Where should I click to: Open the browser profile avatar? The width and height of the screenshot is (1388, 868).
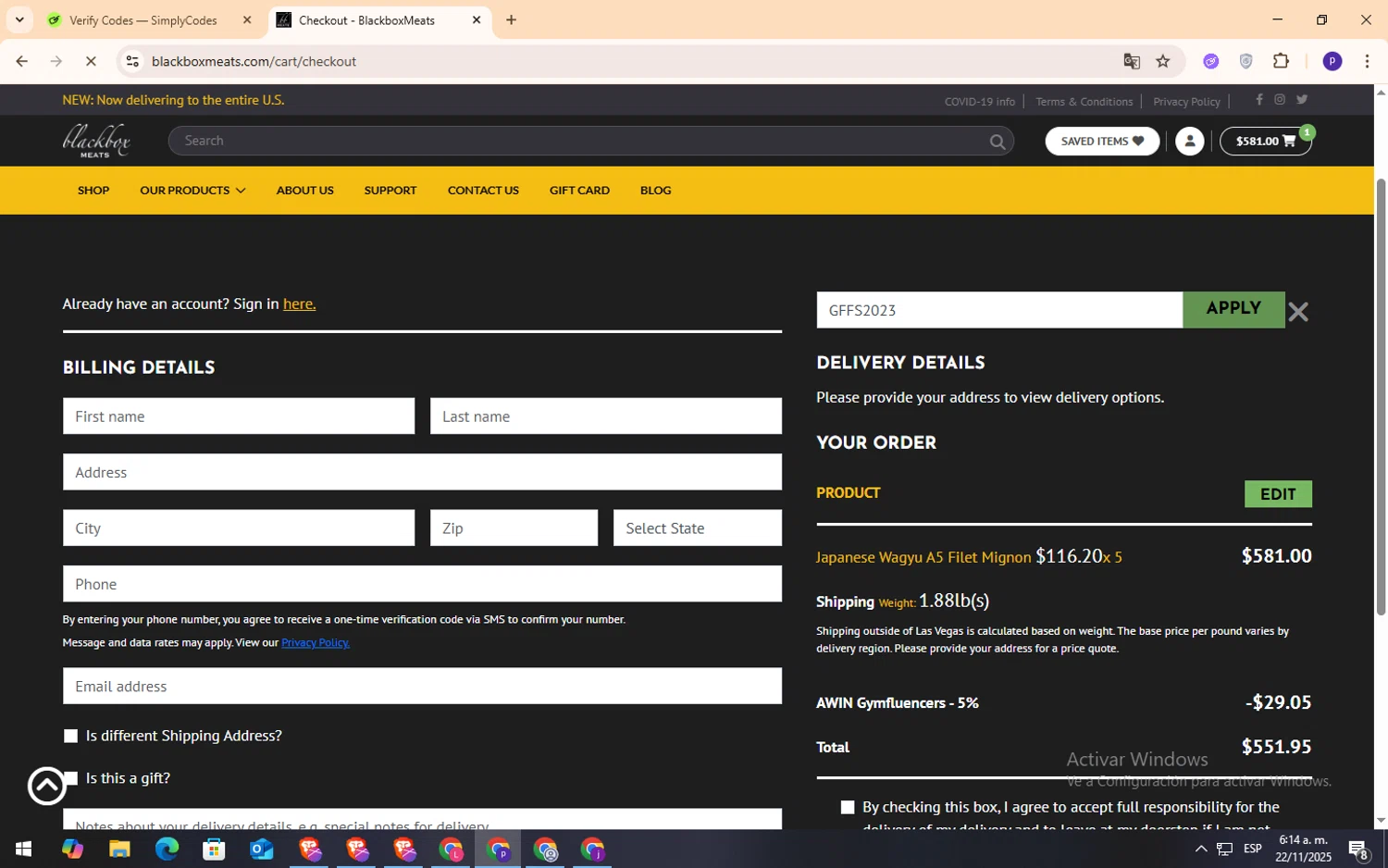[x=1332, y=61]
